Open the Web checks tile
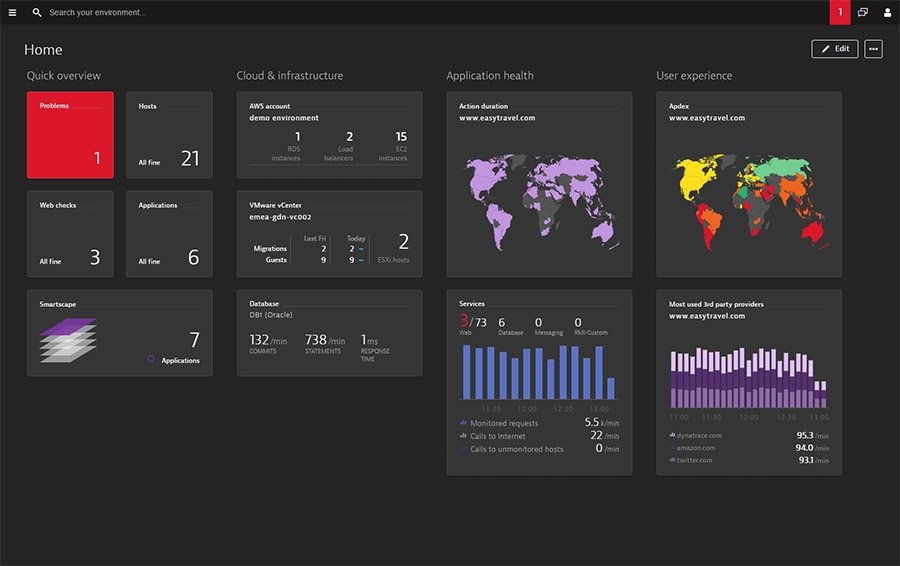 (70, 234)
